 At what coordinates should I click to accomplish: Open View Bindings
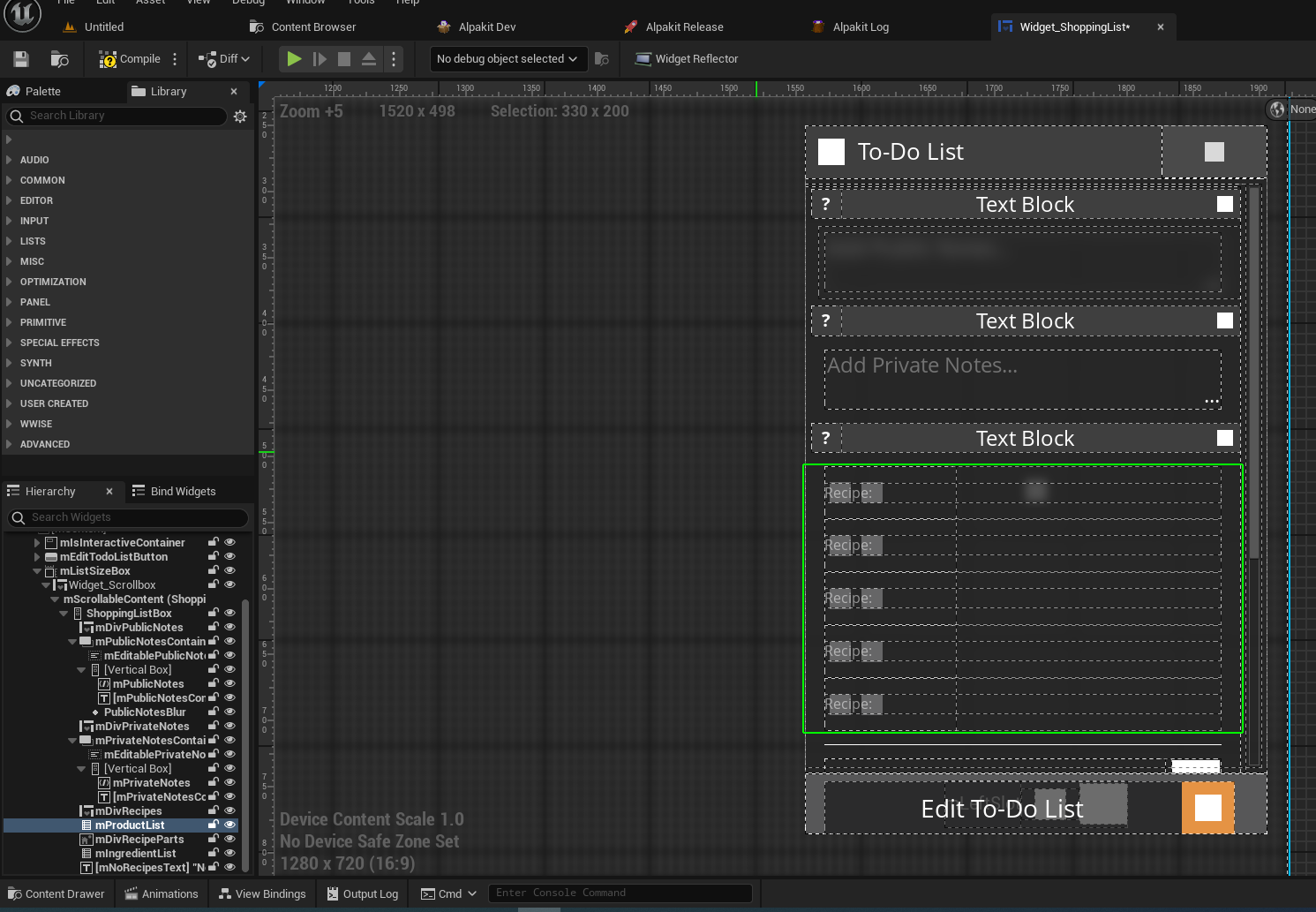[x=262, y=893]
